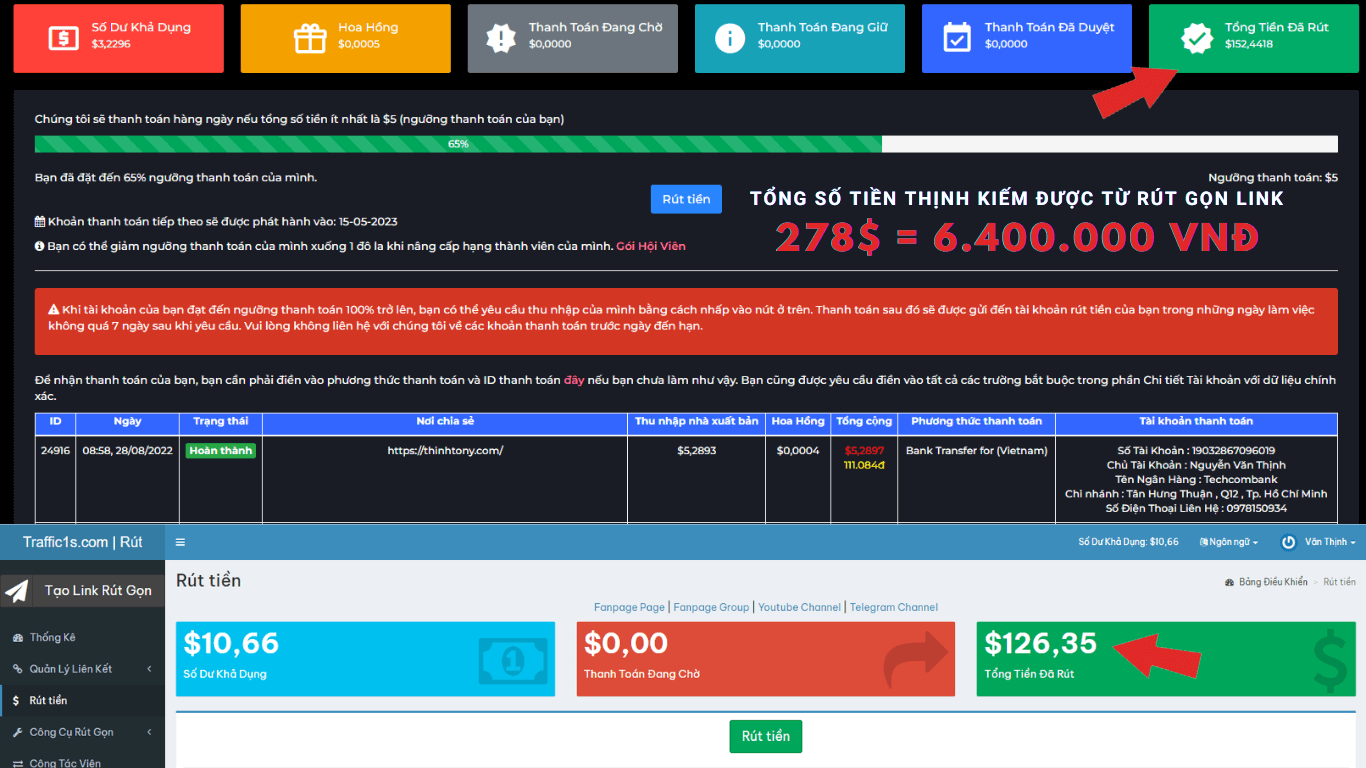
Task: Click the power icon next to Văn Thịnh
Action: click(x=1288, y=542)
